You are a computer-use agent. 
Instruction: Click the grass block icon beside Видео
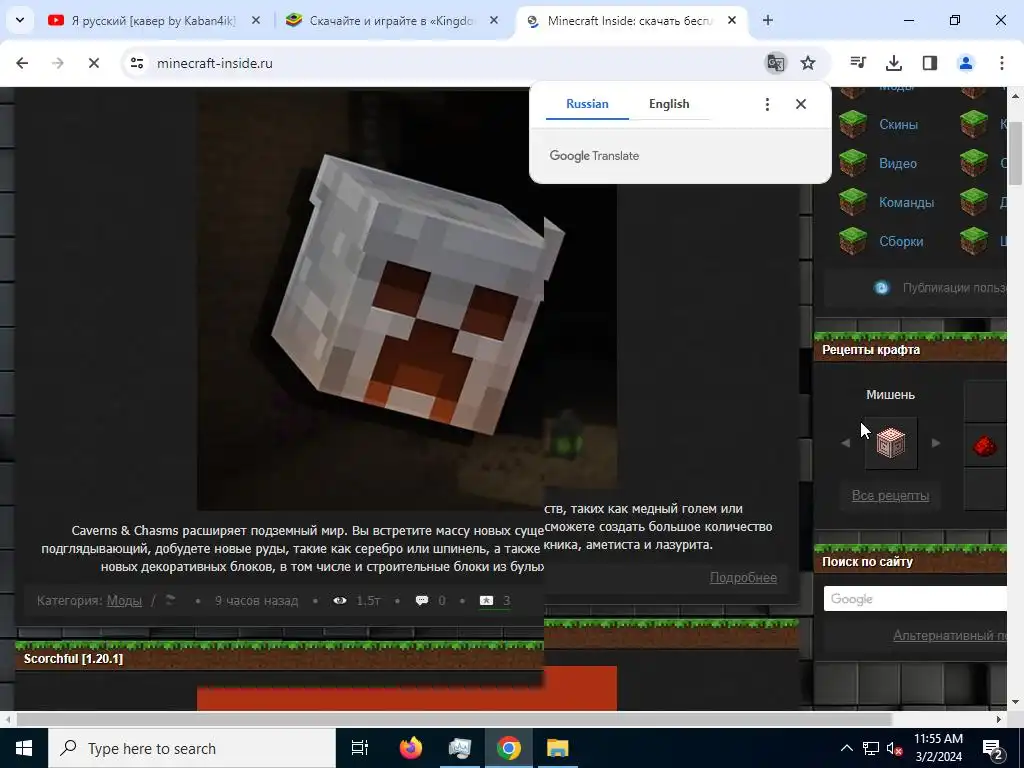click(853, 163)
